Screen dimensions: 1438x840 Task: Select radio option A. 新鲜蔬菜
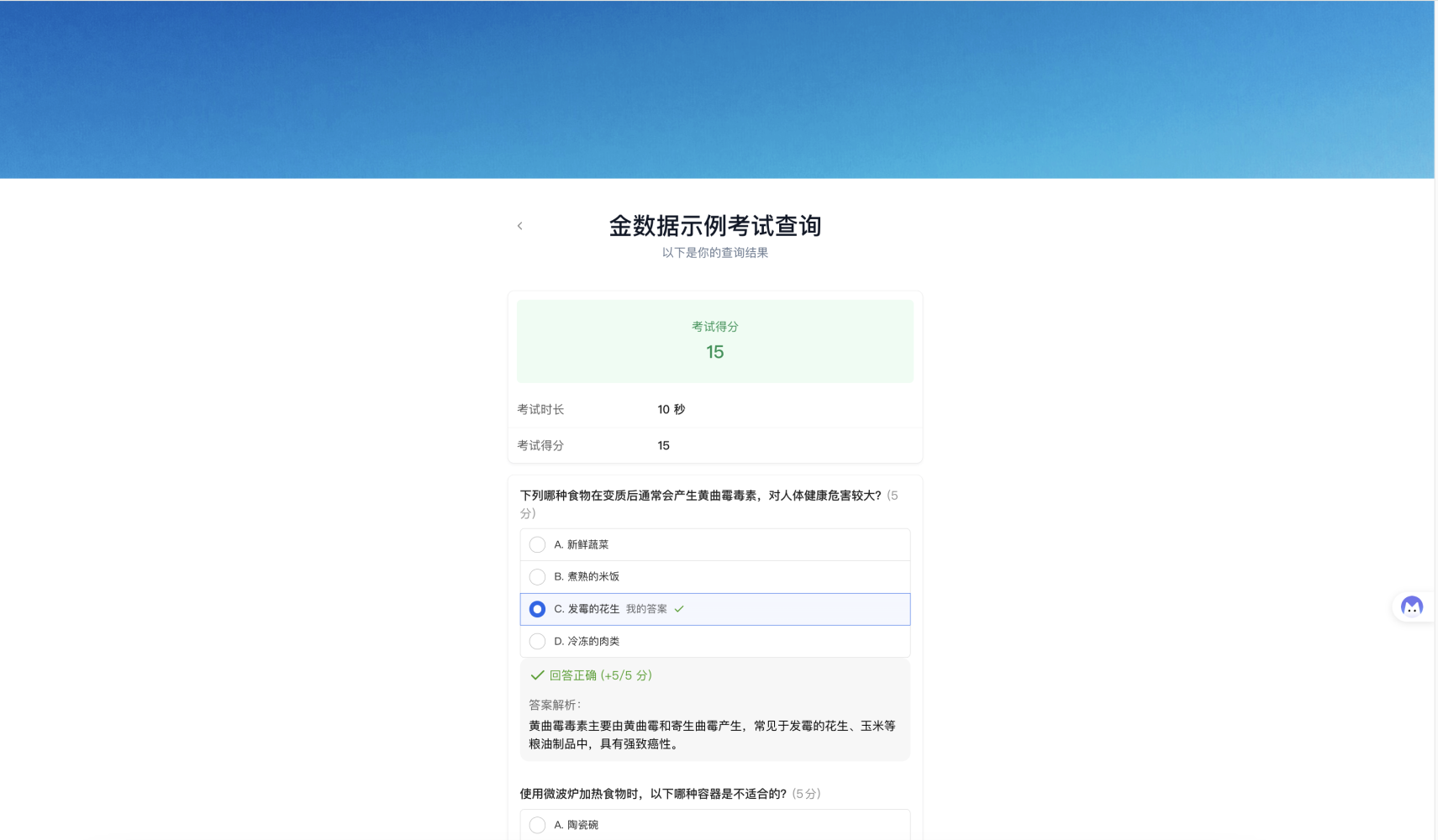pos(538,545)
